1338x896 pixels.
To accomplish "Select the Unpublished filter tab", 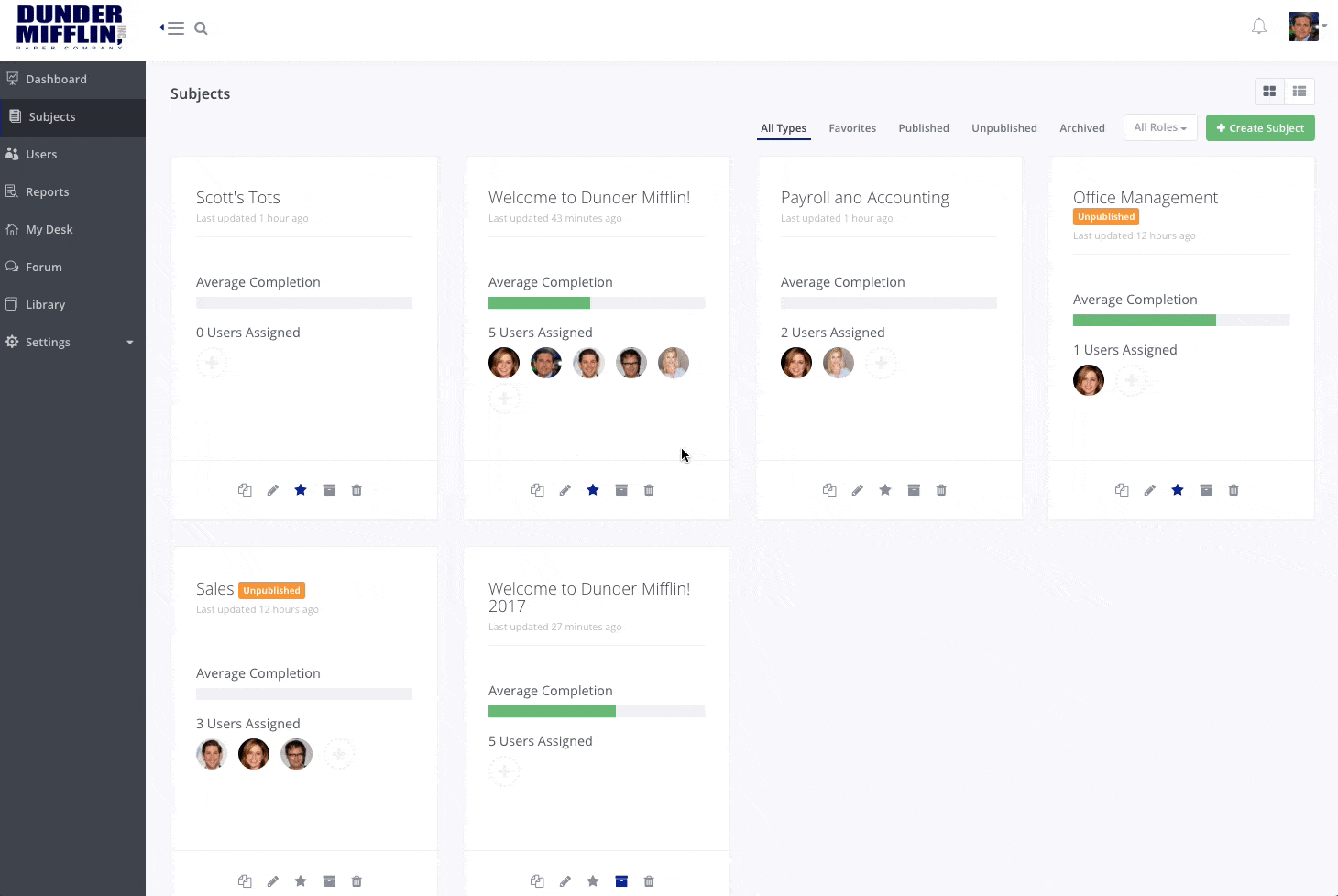I will pyautogui.click(x=1004, y=128).
